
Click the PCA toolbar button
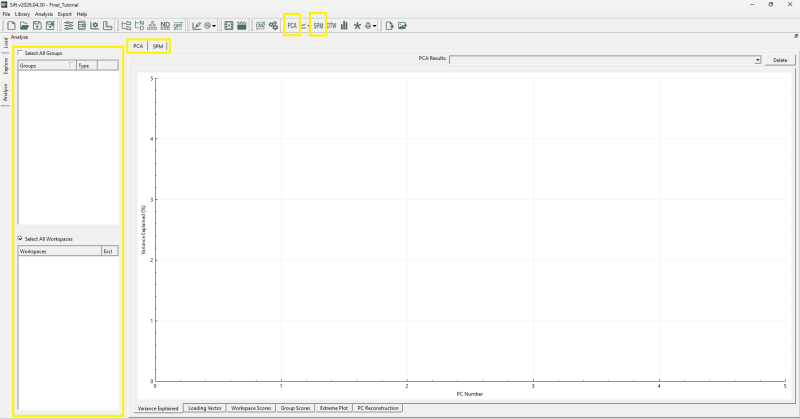[x=292, y=26]
